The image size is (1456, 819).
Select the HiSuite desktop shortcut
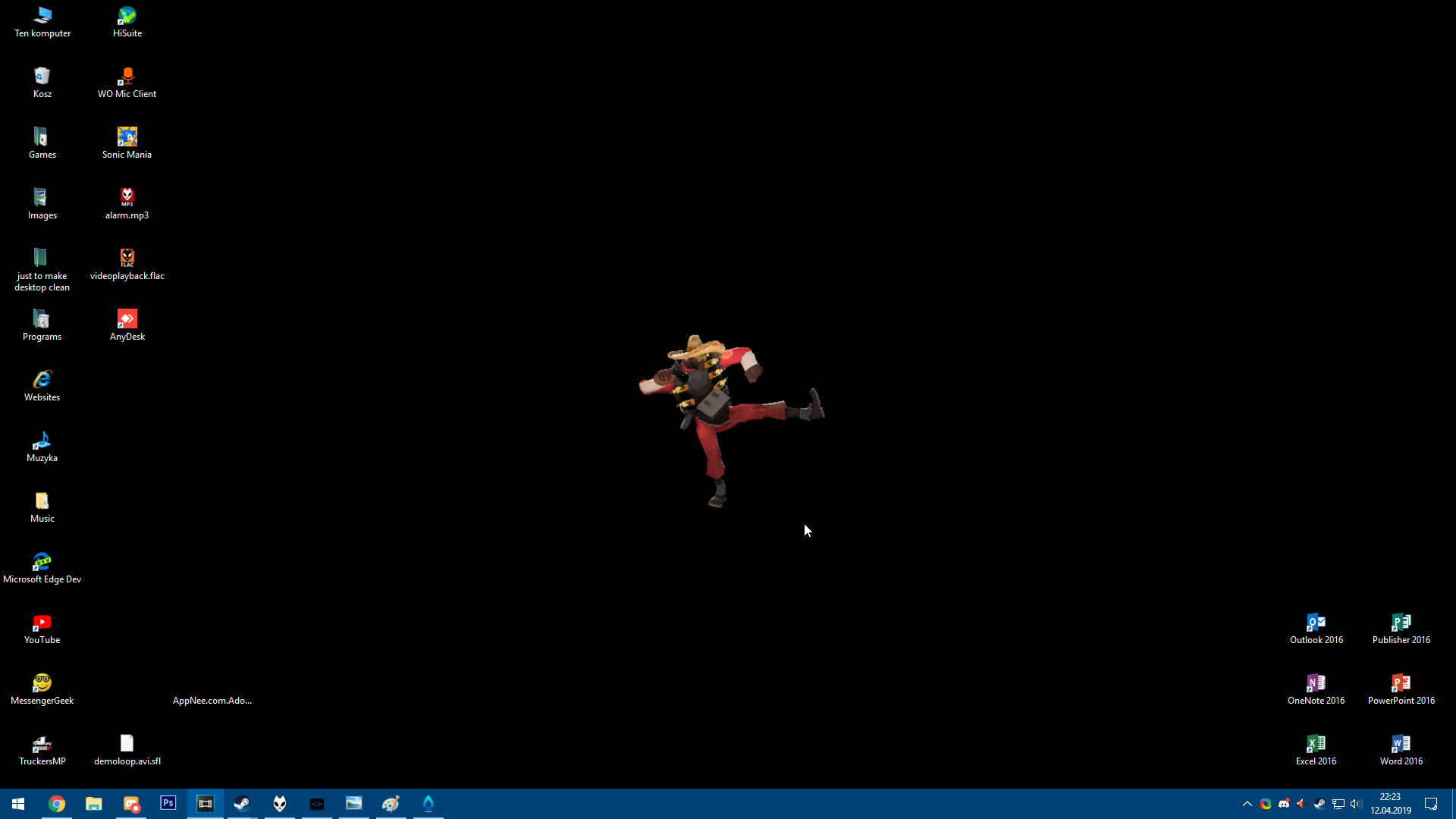[127, 21]
